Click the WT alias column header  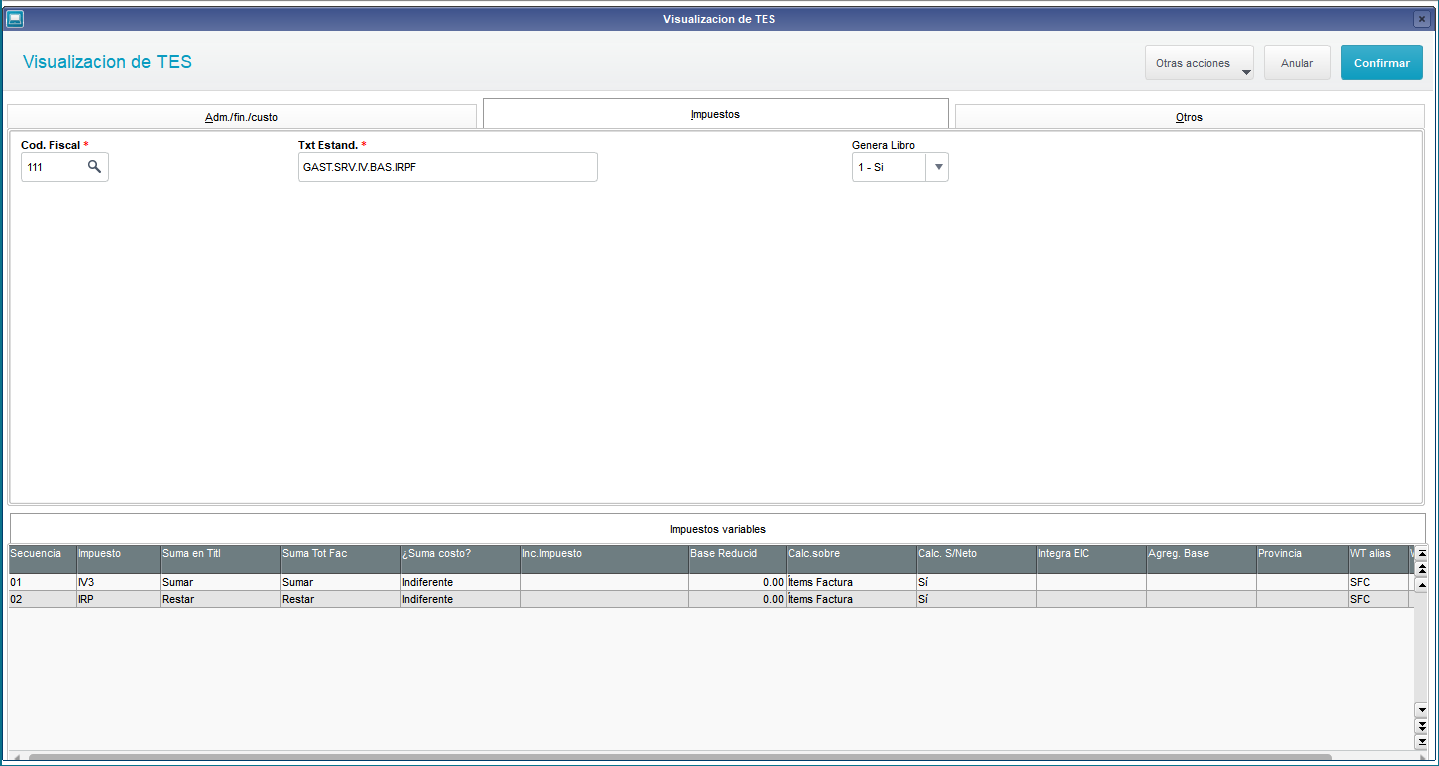coord(1378,559)
